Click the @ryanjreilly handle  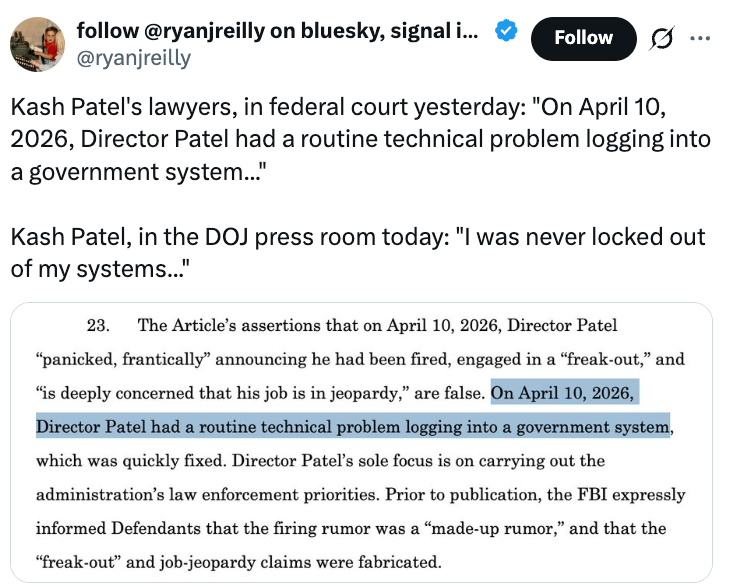[x=133, y=58]
